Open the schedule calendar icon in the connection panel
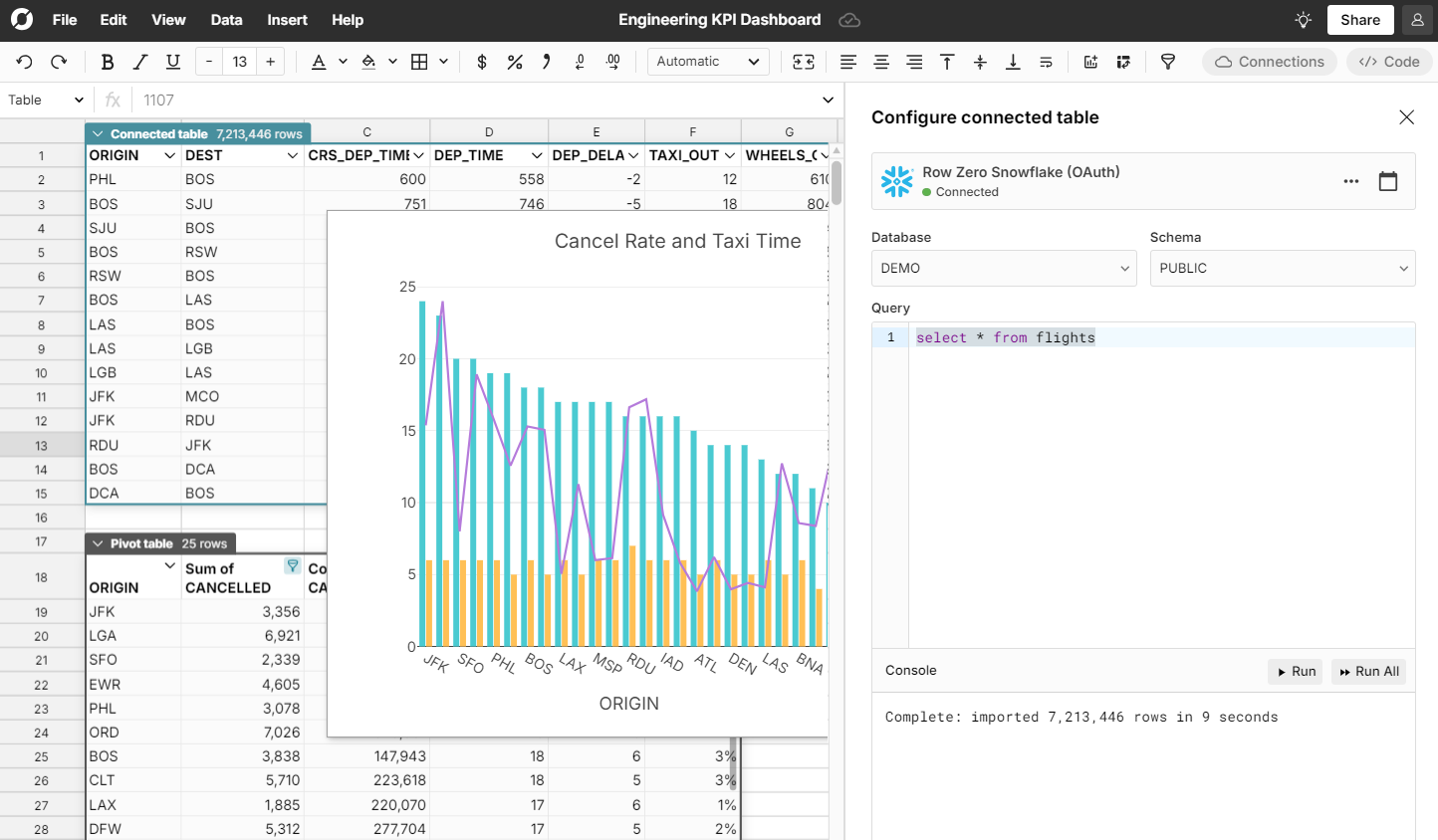 [1388, 181]
